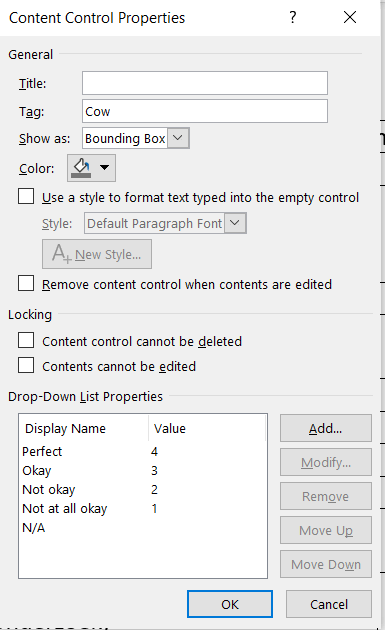Click the paint bucket color icon
Viewport: 385px width, 630px height.
coord(81,168)
